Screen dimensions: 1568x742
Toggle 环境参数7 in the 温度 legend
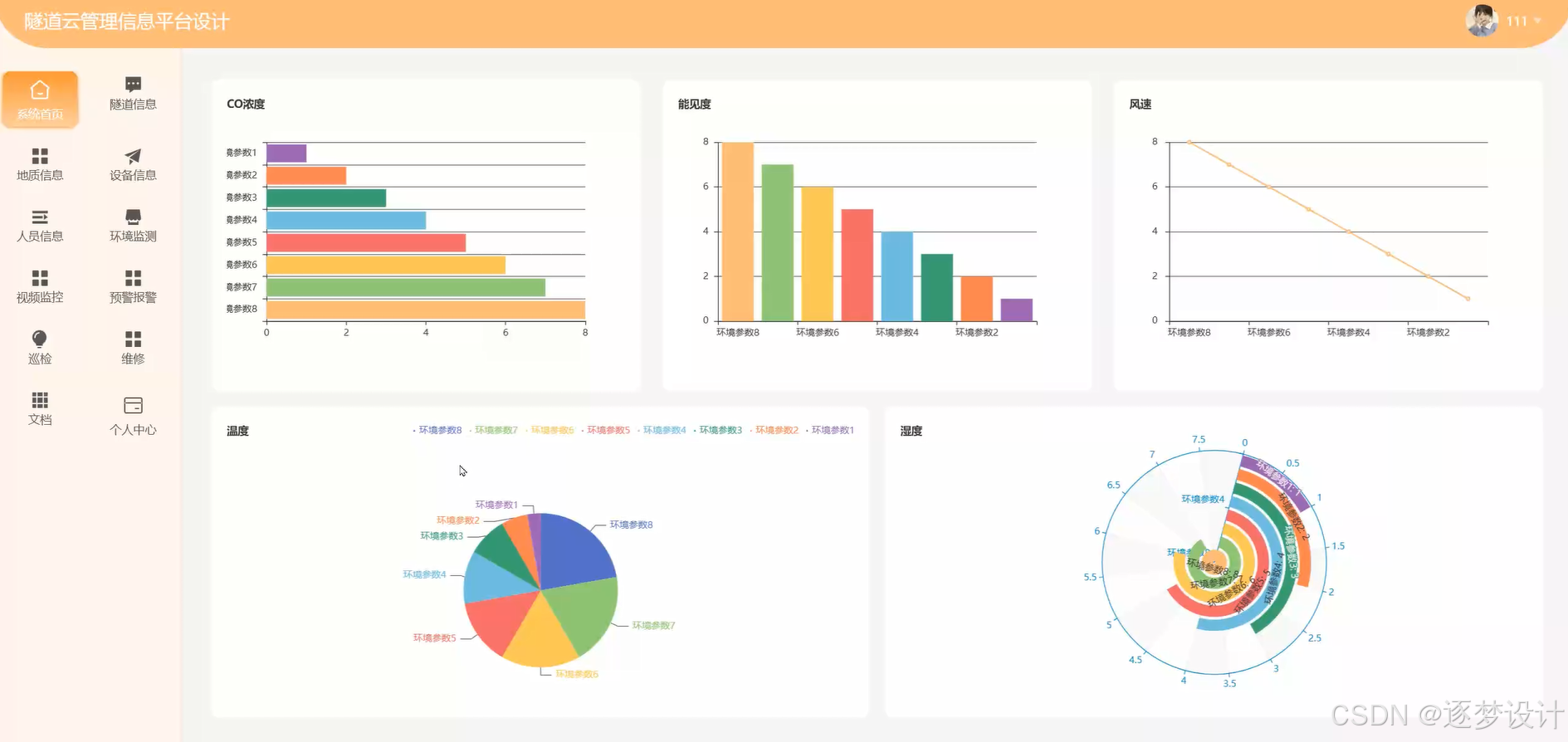point(493,430)
